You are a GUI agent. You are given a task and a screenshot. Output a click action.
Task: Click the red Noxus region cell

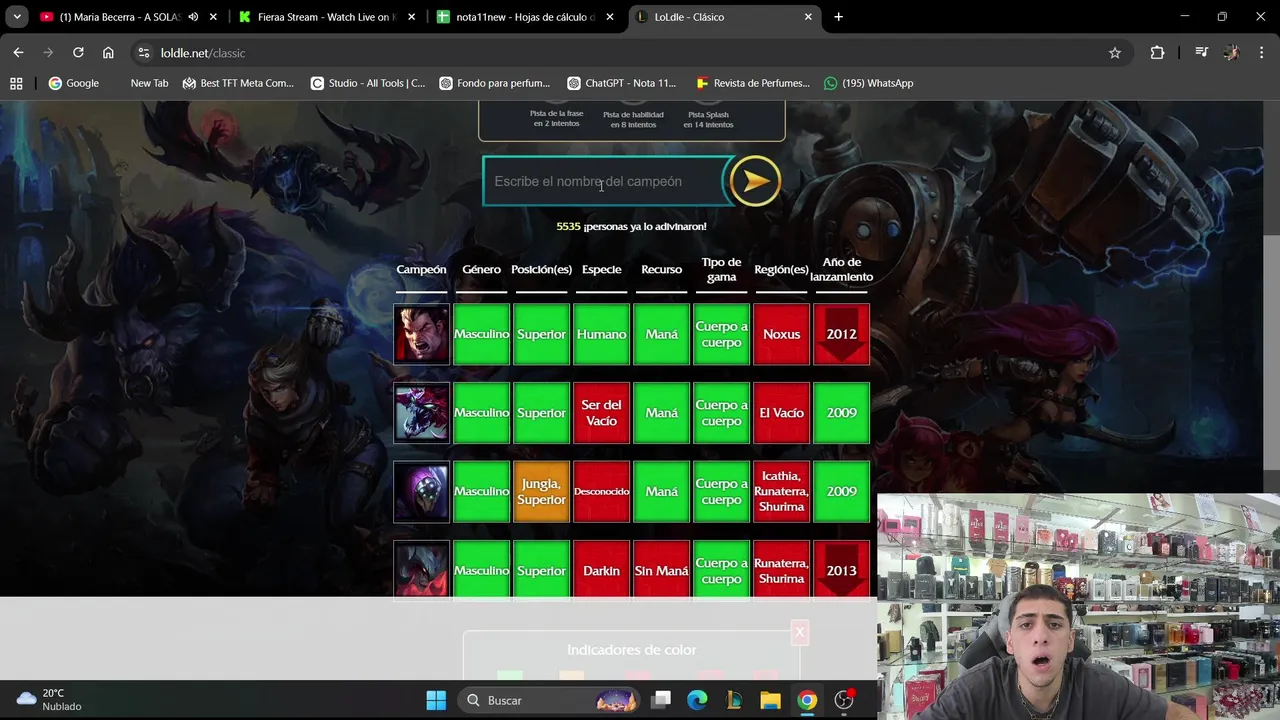(781, 334)
